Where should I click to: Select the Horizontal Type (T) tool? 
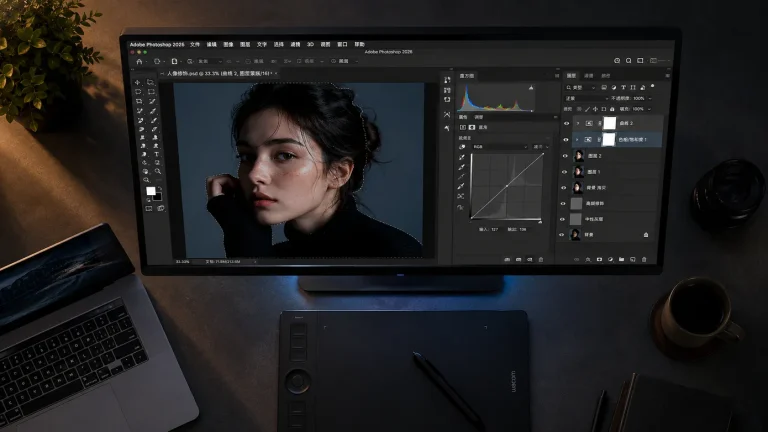coord(157,154)
